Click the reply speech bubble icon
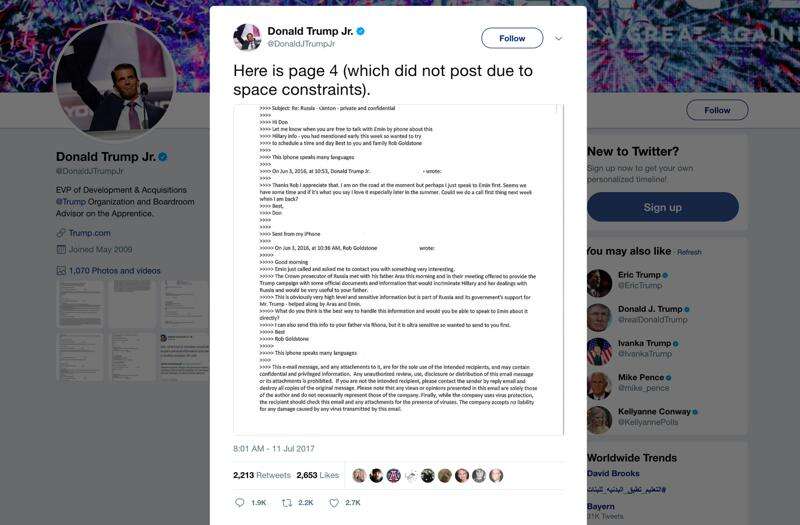Screen dimensions: 800x525 pos(239,503)
